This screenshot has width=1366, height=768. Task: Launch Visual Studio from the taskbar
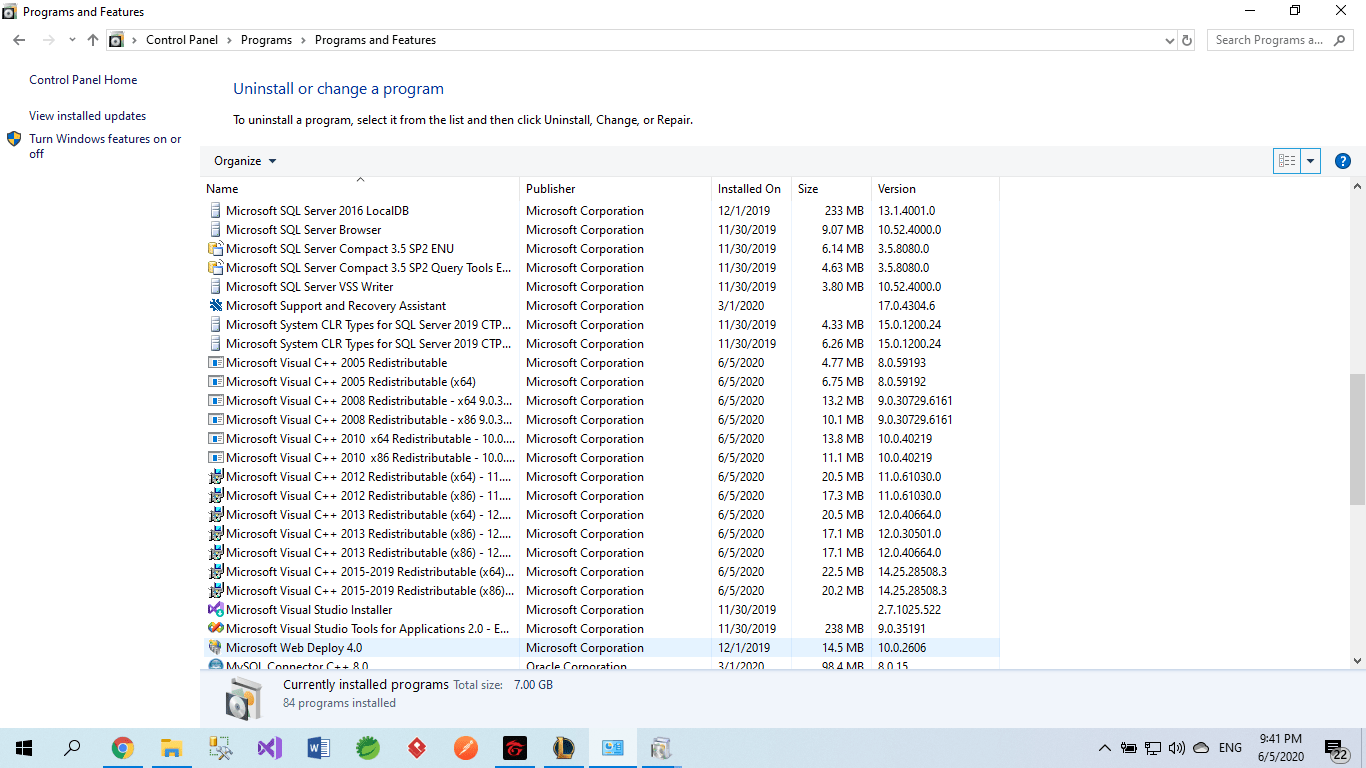270,748
